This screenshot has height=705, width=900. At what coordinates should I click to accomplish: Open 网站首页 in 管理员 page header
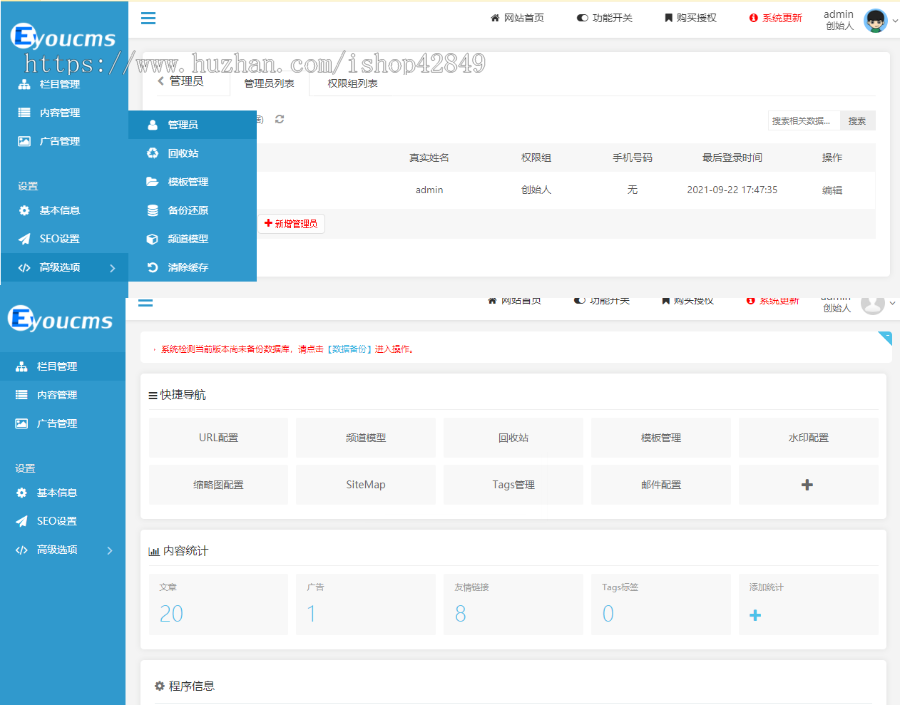tap(517, 18)
